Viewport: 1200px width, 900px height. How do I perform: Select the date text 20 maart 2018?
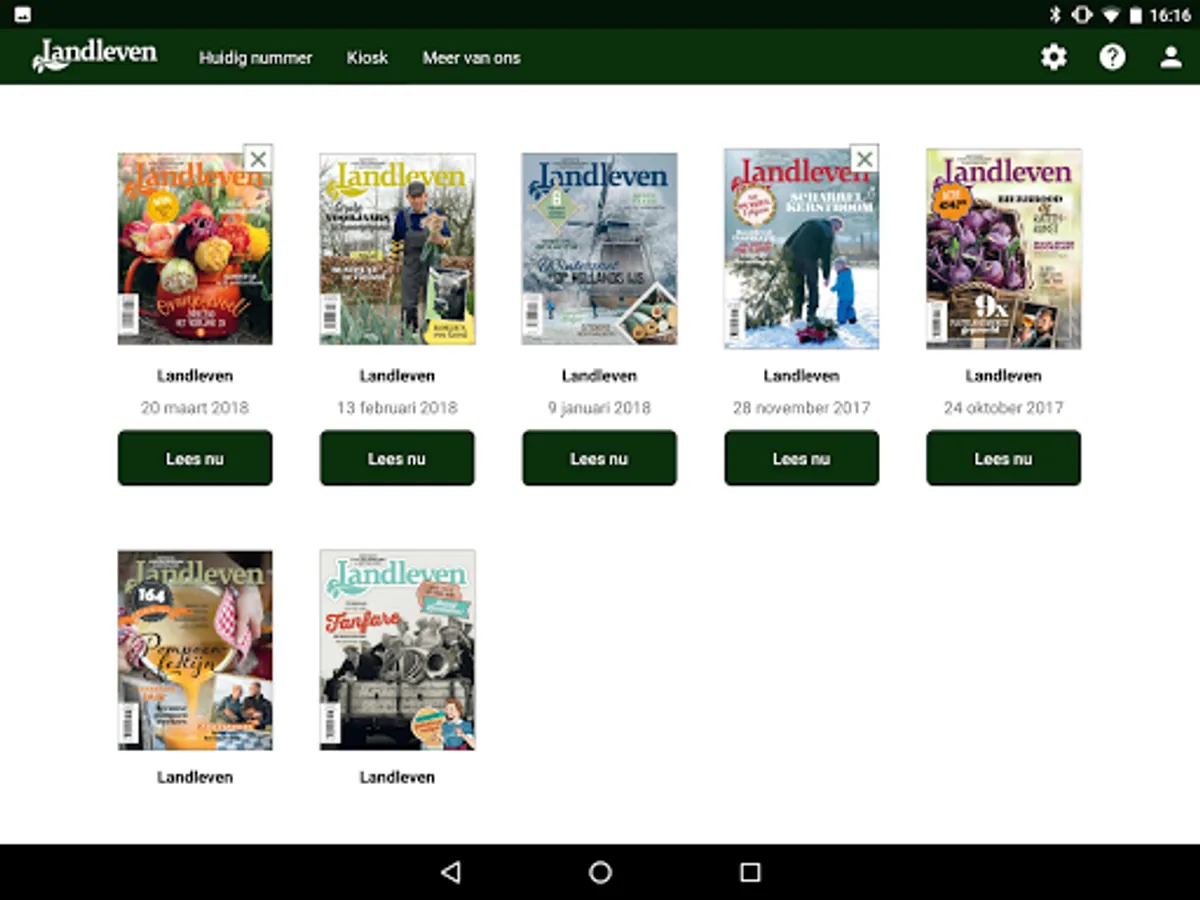[x=195, y=408]
